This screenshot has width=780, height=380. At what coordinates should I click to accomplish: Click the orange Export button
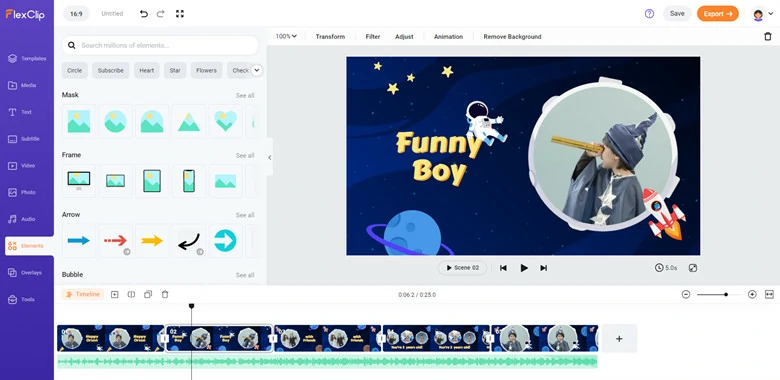717,14
